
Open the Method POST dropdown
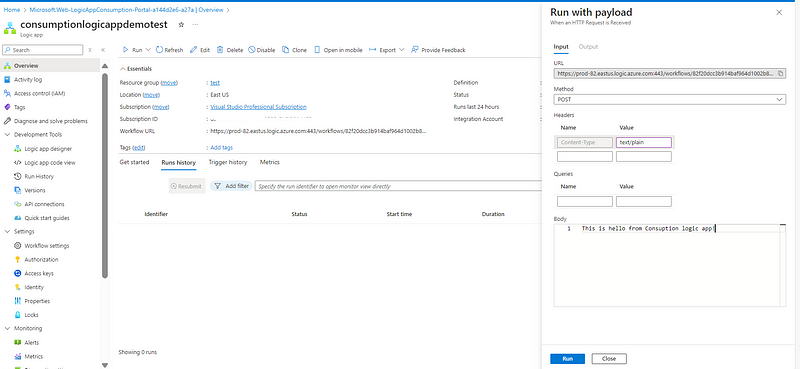669,100
